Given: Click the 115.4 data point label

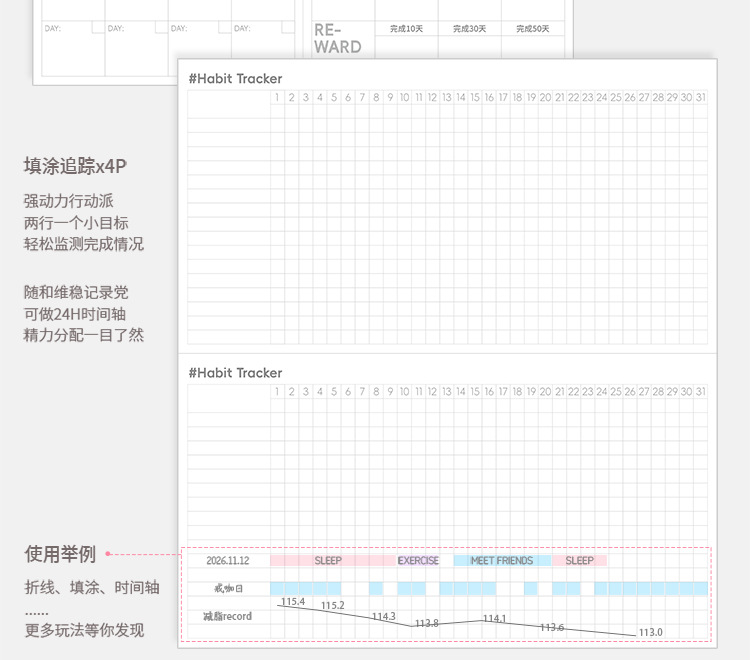Looking at the screenshot, I should click(293, 602).
